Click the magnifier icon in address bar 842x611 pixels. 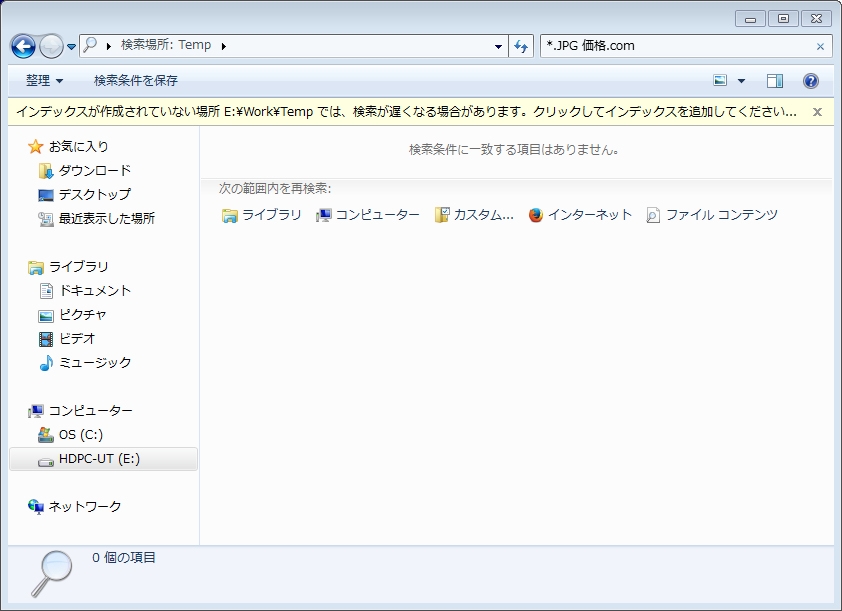(x=90, y=45)
